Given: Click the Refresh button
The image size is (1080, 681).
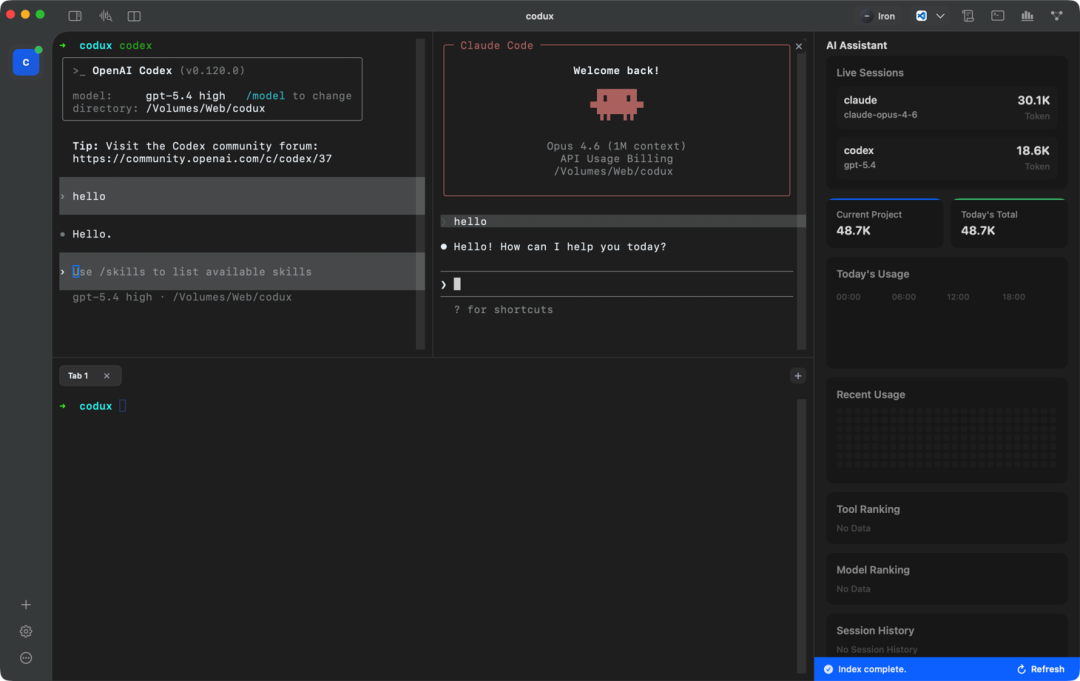Looking at the screenshot, I should 1041,669.
